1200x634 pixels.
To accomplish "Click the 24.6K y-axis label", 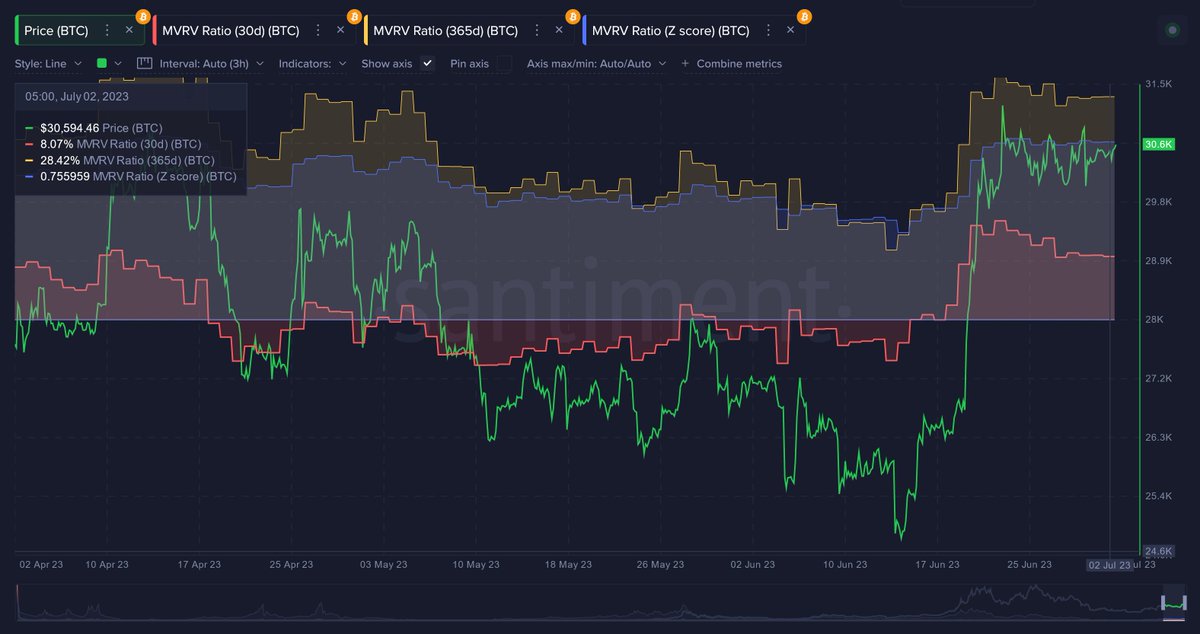I will point(1159,551).
